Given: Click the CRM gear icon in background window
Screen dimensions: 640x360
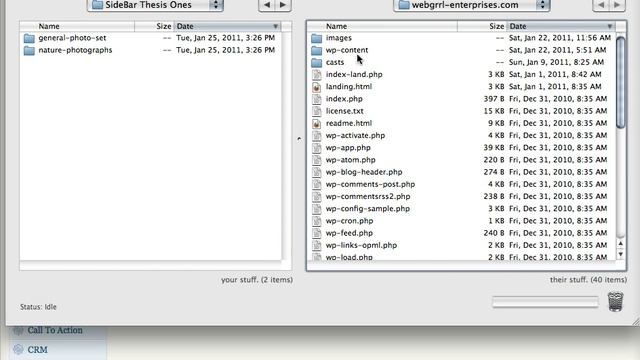Looking at the screenshot, I should pyautogui.click(x=18, y=349).
